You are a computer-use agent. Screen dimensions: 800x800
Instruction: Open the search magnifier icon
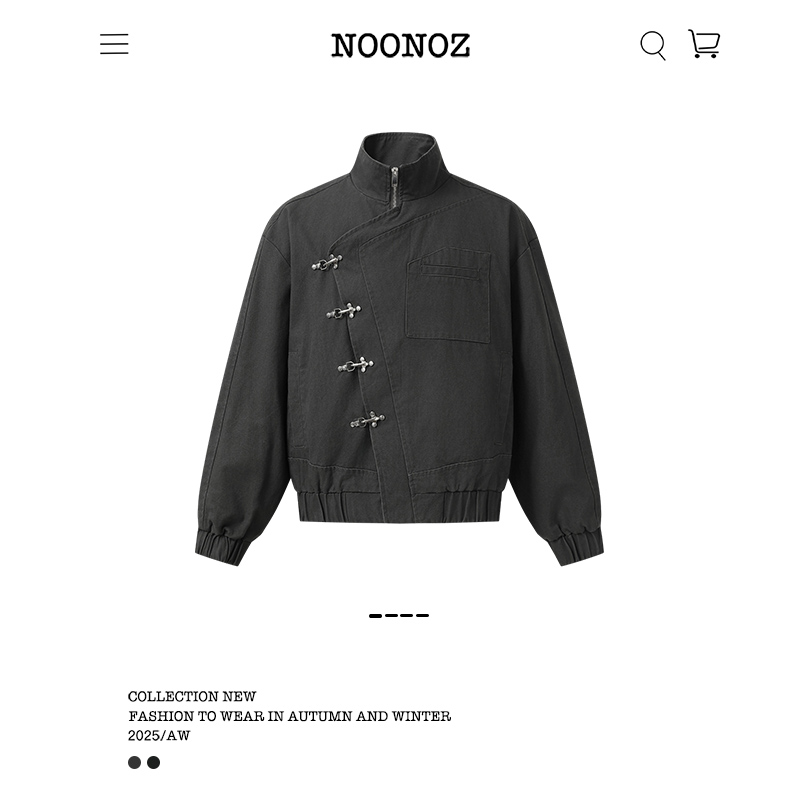click(x=653, y=45)
